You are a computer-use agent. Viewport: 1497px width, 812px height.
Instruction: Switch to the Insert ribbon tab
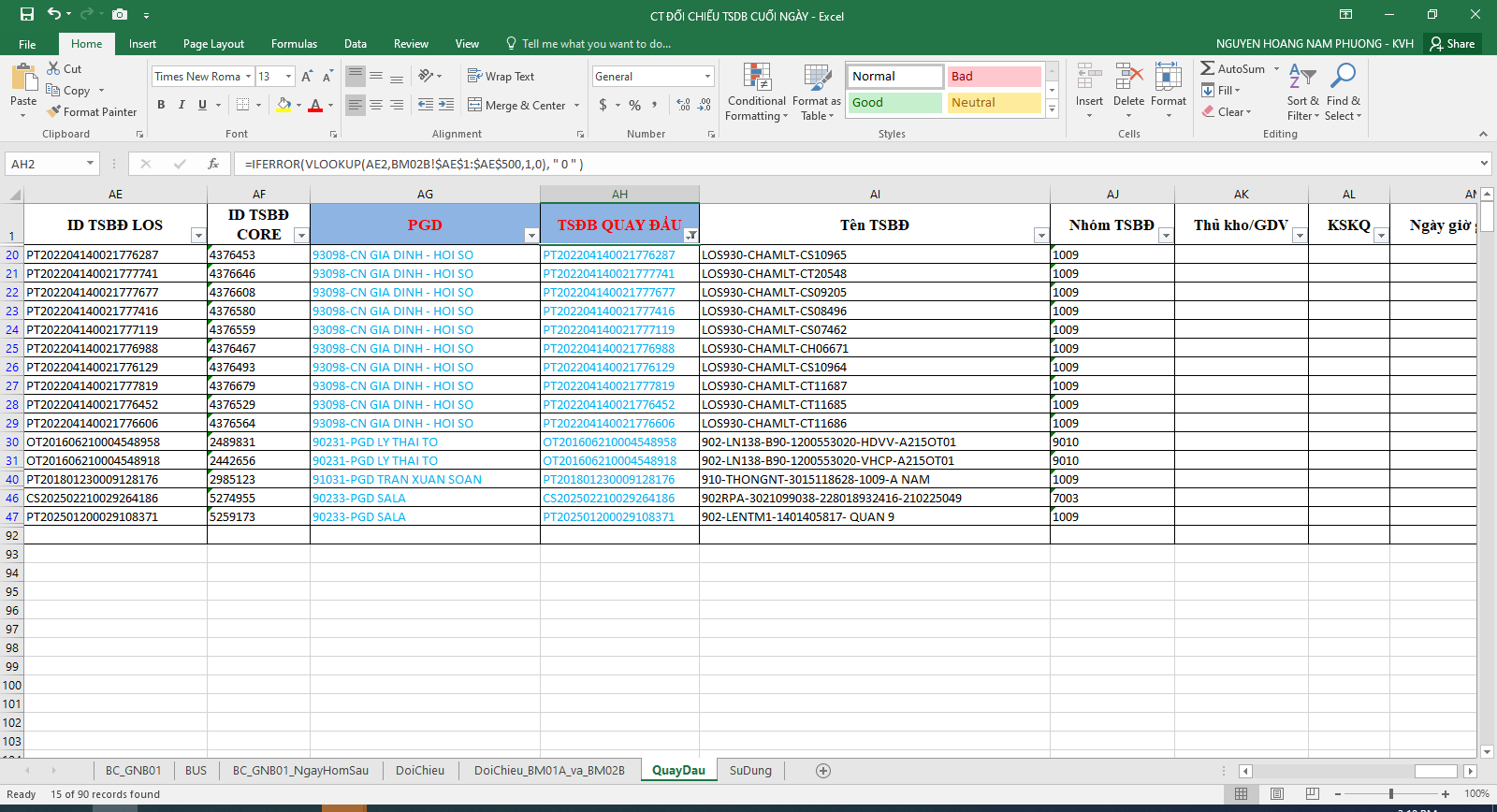(x=142, y=44)
